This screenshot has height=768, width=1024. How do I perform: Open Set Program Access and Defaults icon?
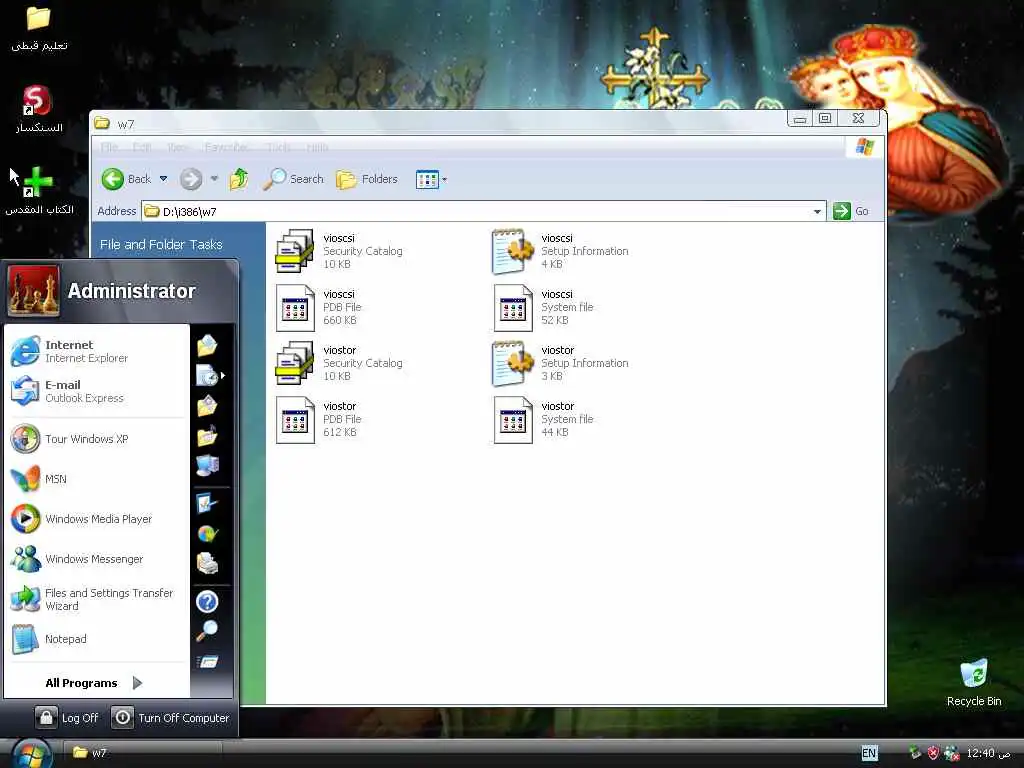(207, 534)
